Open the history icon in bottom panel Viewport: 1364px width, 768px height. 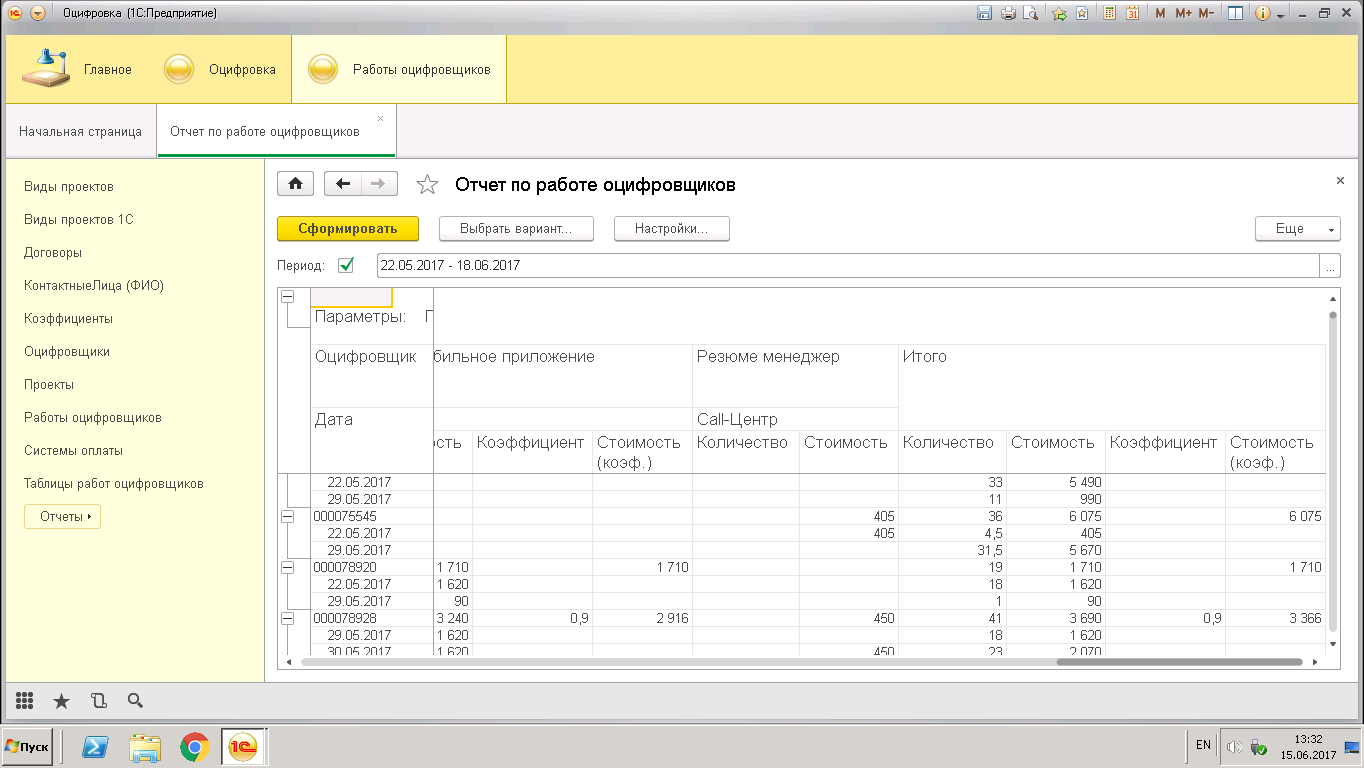98,701
